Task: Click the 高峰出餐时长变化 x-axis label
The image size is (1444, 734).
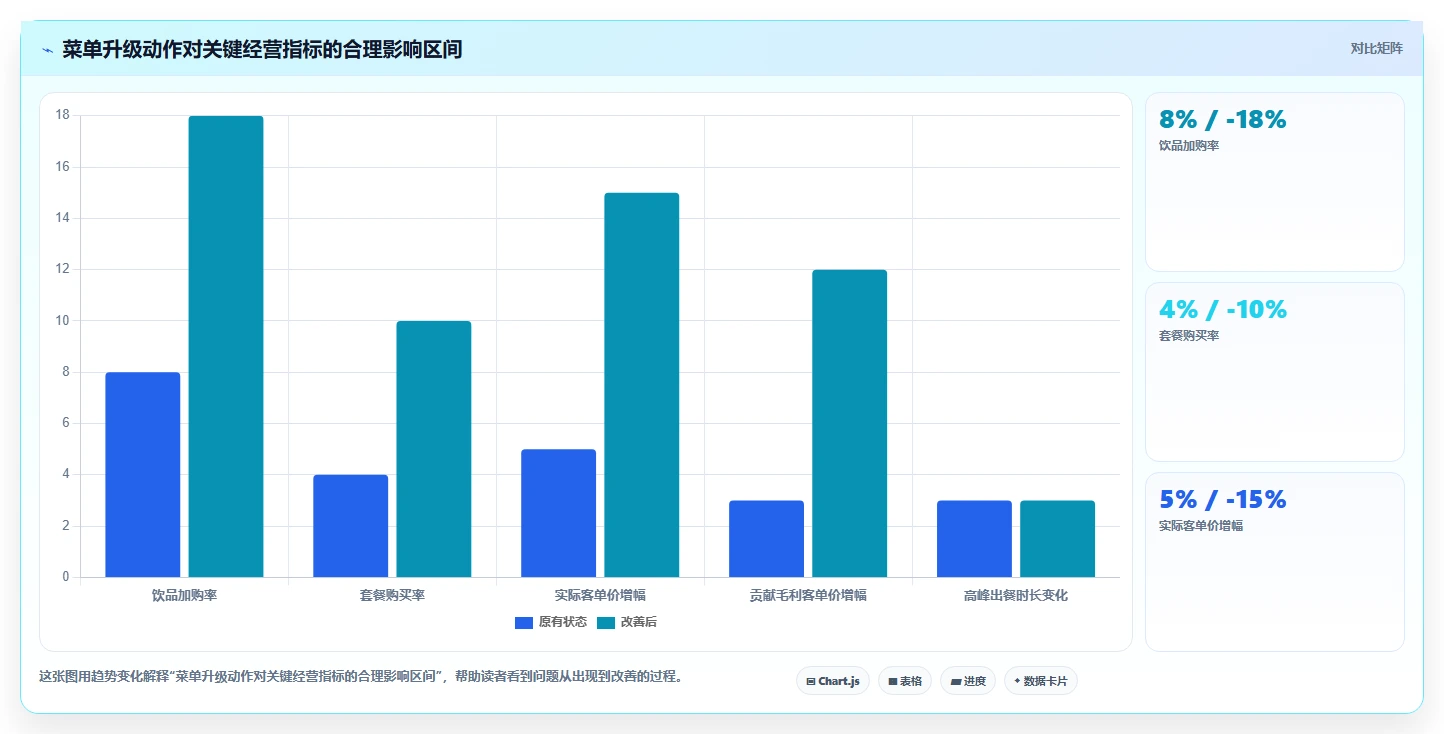Action: click(1016, 595)
